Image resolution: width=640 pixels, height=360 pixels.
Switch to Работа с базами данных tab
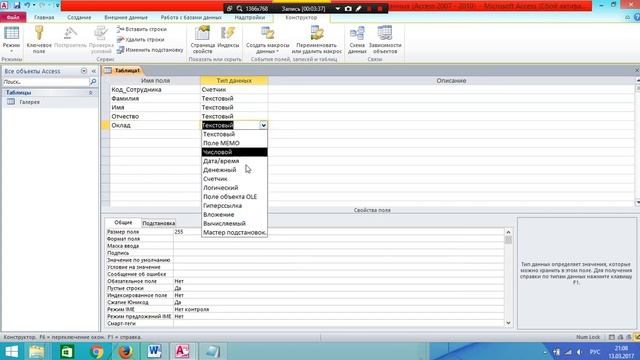tap(191, 18)
